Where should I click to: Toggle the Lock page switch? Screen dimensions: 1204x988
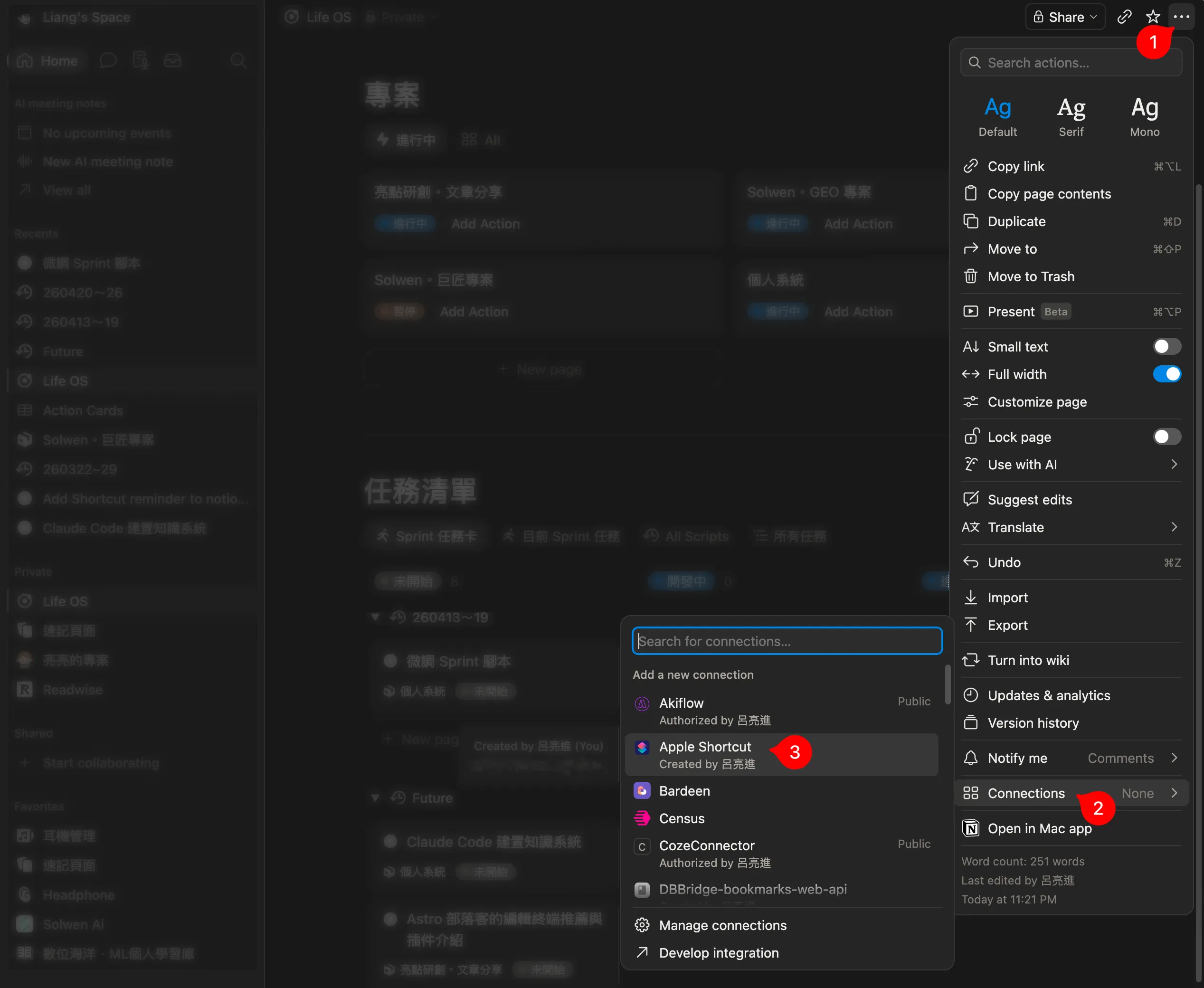point(1166,437)
